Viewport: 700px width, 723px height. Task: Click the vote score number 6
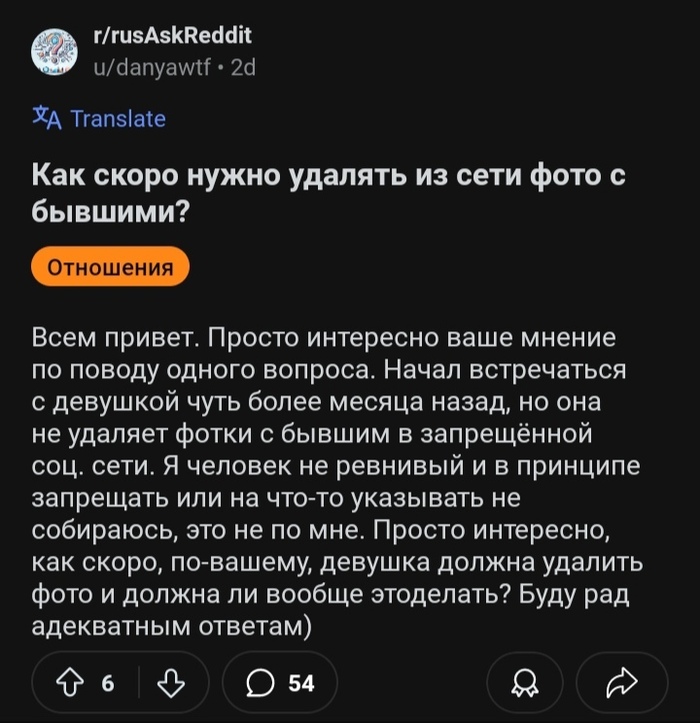point(107,683)
